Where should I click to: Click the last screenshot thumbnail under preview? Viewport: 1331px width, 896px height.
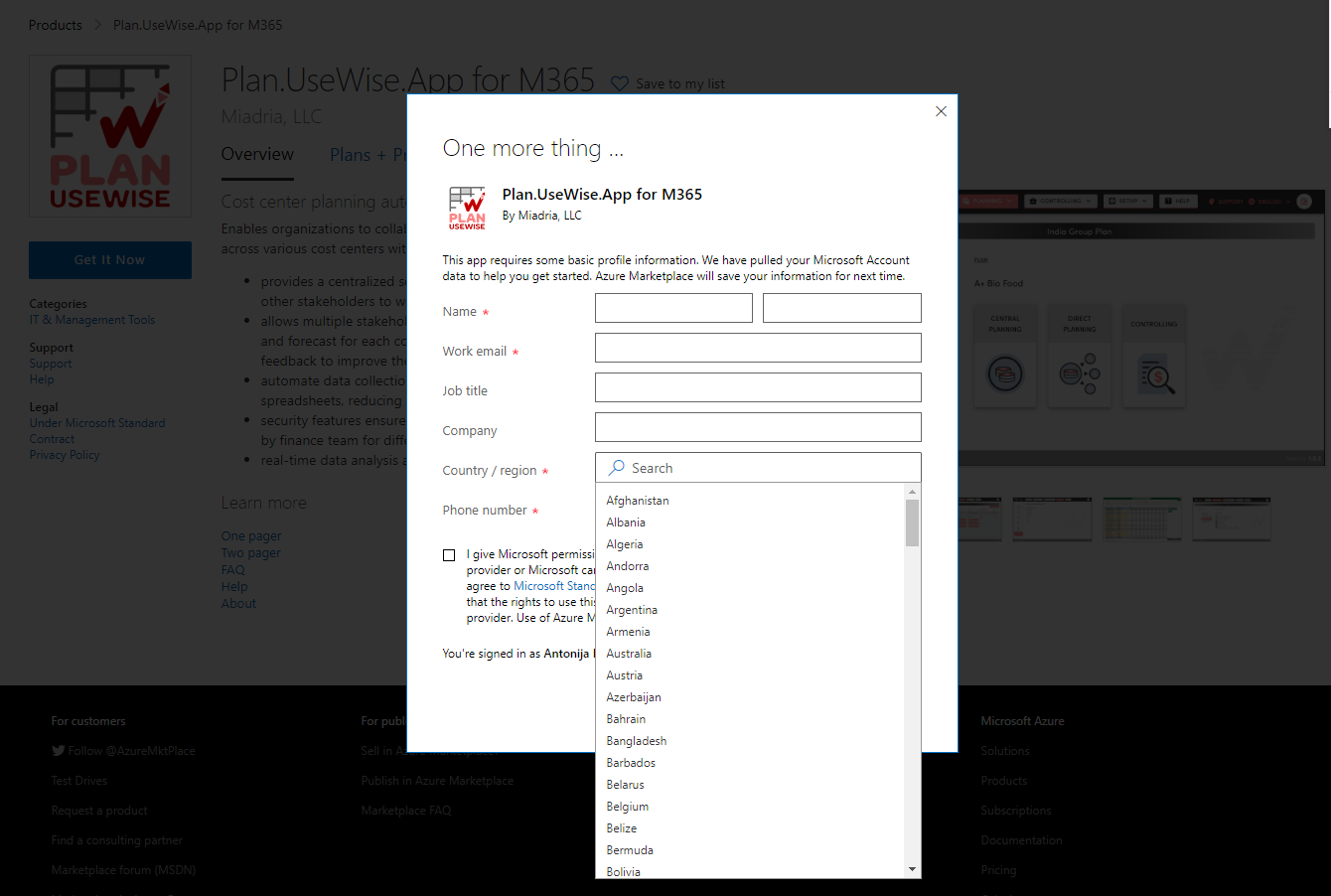pyautogui.click(x=1232, y=519)
